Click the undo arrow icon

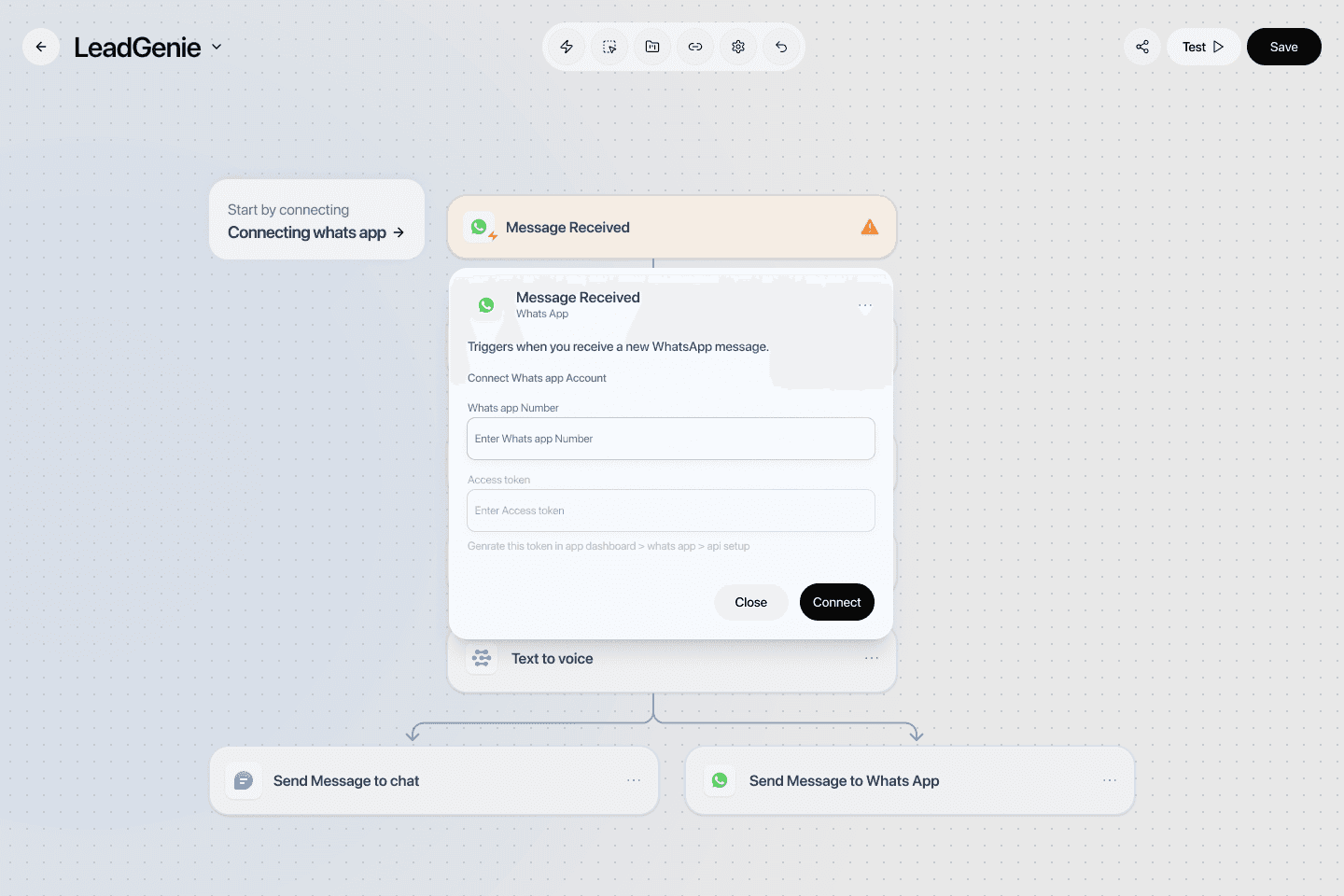pyautogui.click(x=781, y=47)
